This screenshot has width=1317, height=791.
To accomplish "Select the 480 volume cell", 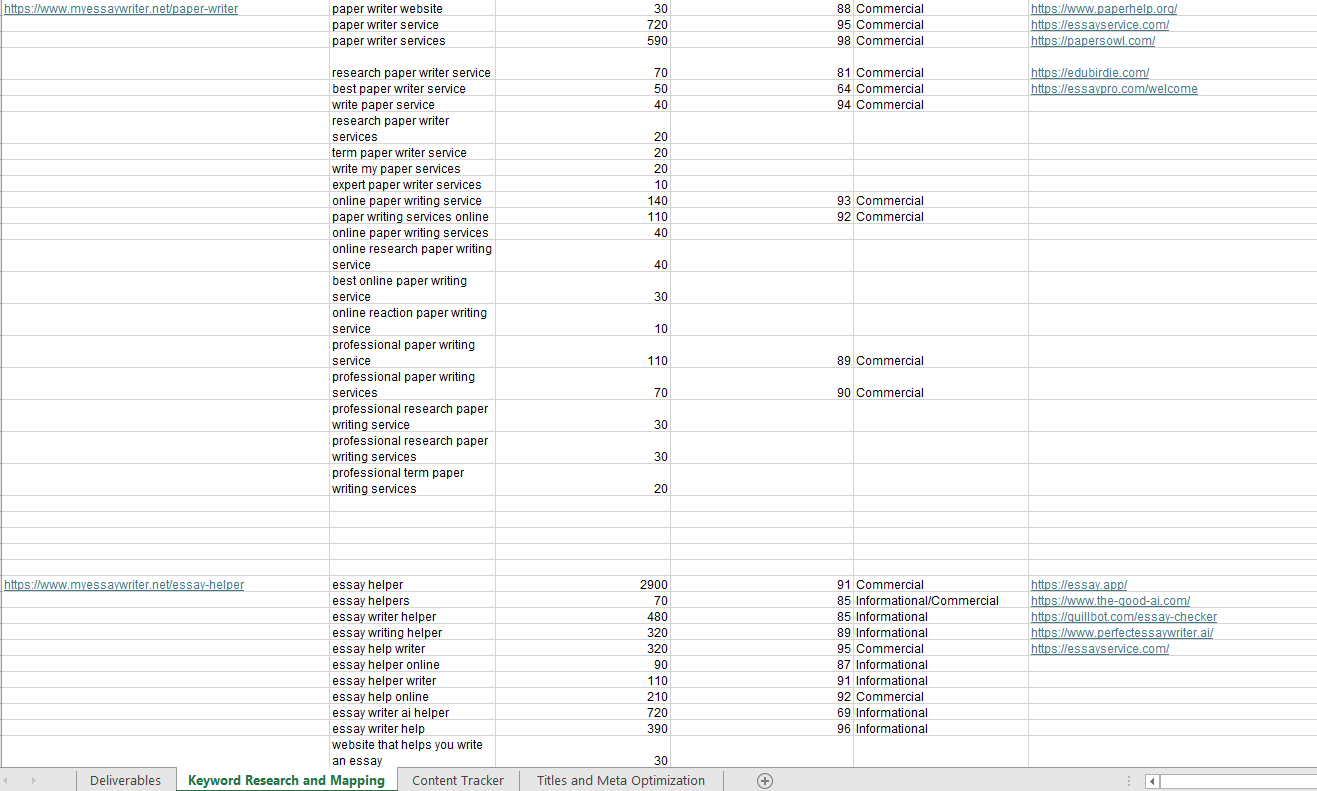I will (x=583, y=617).
